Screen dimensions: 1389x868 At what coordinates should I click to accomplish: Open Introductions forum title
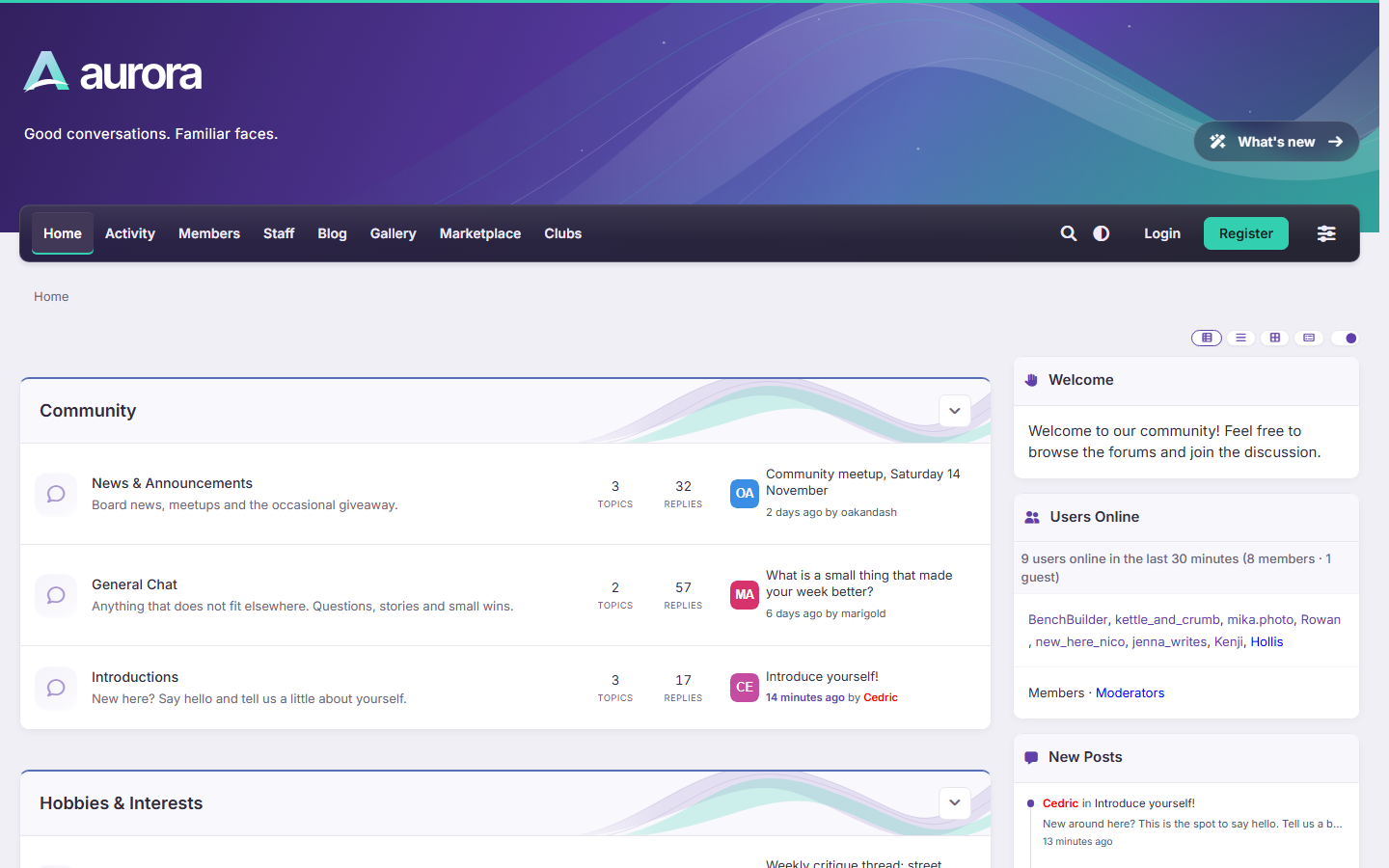pyautogui.click(x=135, y=677)
